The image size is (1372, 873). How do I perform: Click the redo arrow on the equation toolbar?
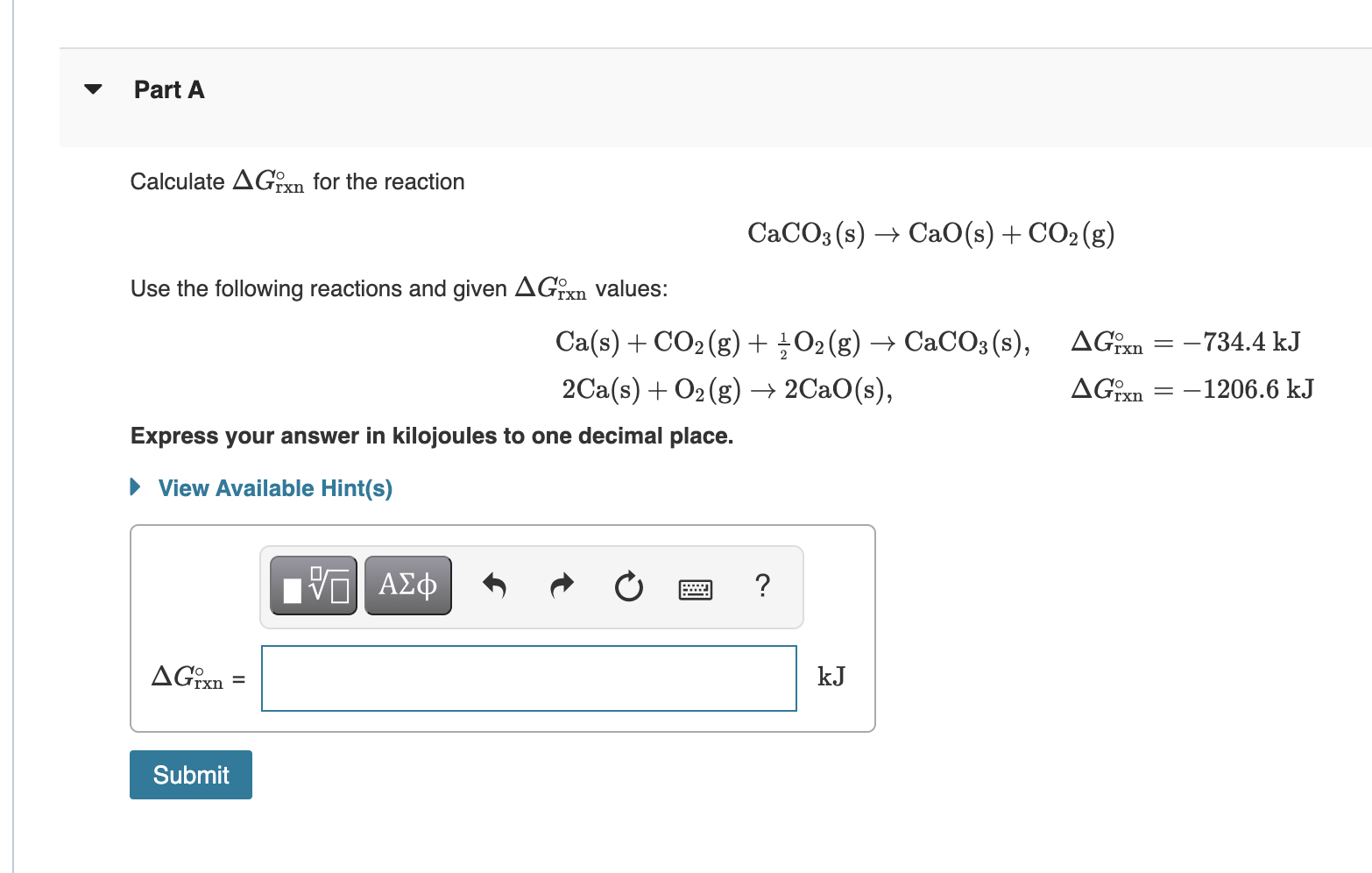point(561,586)
